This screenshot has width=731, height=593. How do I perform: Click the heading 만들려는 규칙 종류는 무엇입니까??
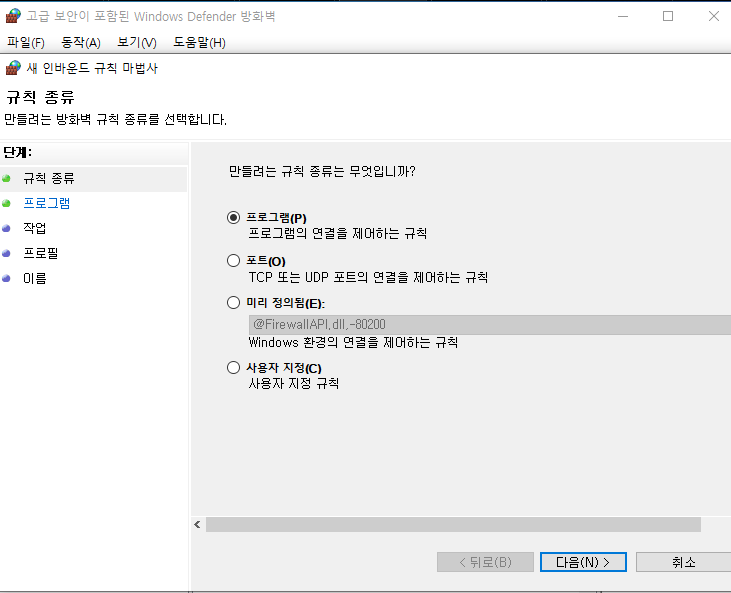coord(322,172)
